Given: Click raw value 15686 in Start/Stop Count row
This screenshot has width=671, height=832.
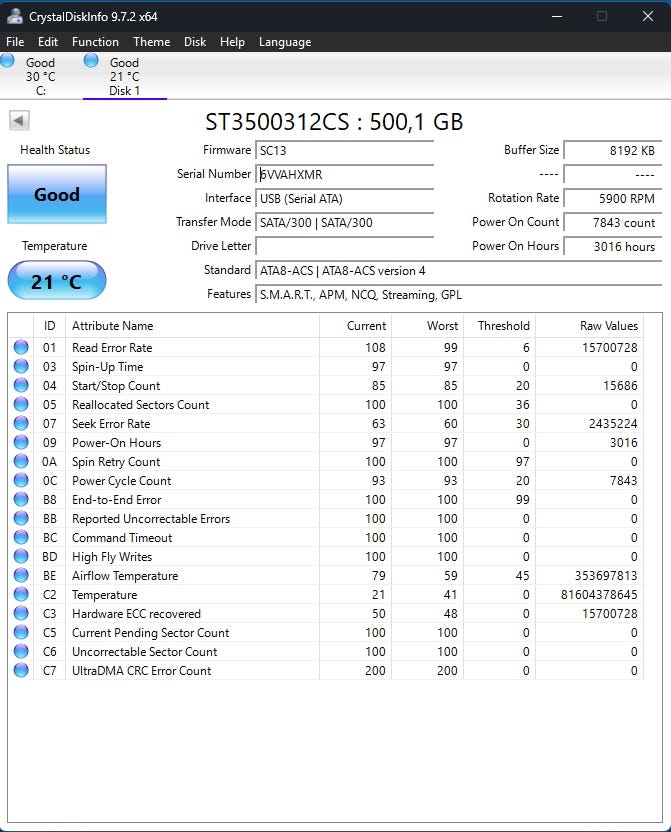Looking at the screenshot, I should pos(620,386).
